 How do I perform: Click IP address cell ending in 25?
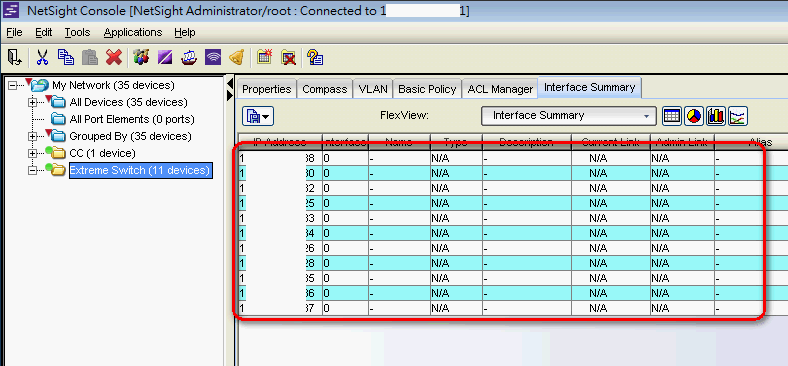pyautogui.click(x=279, y=203)
